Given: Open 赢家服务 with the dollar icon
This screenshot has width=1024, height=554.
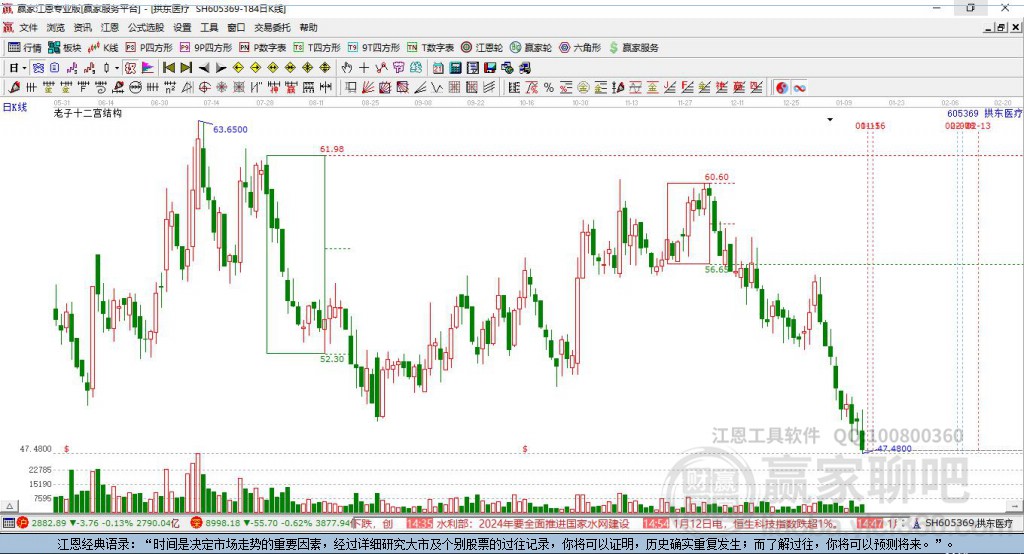Looking at the screenshot, I should pos(634,48).
